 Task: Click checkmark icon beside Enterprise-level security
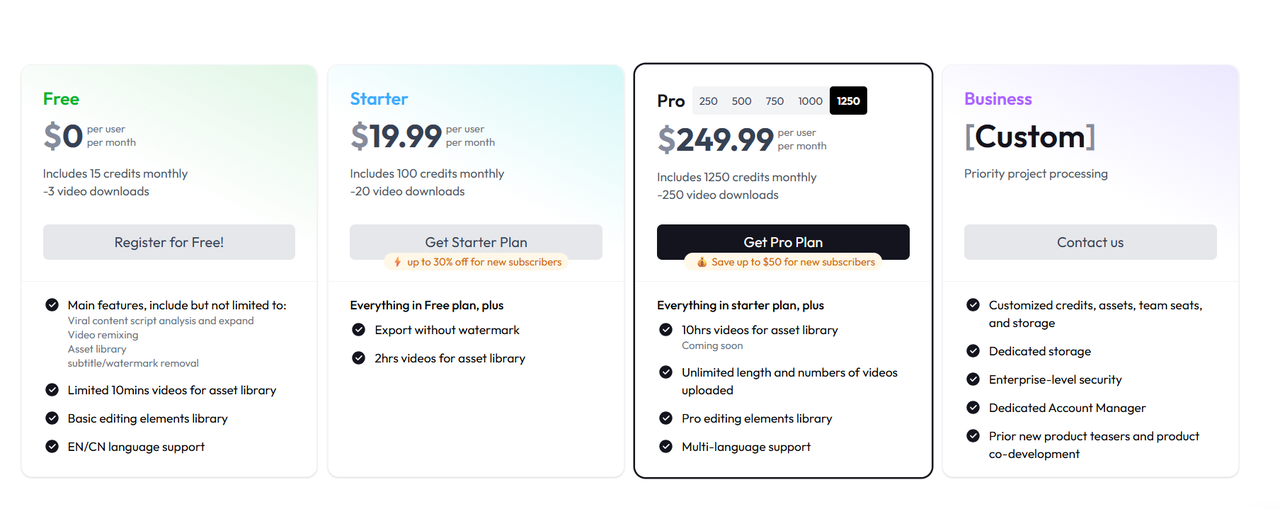(973, 380)
